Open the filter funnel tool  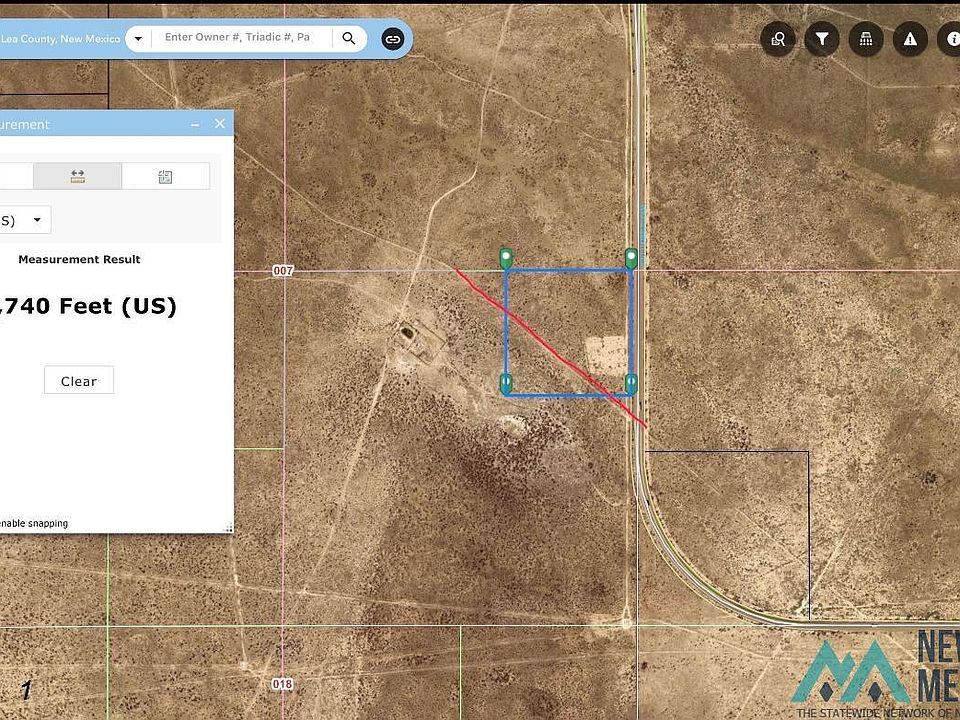[822, 39]
